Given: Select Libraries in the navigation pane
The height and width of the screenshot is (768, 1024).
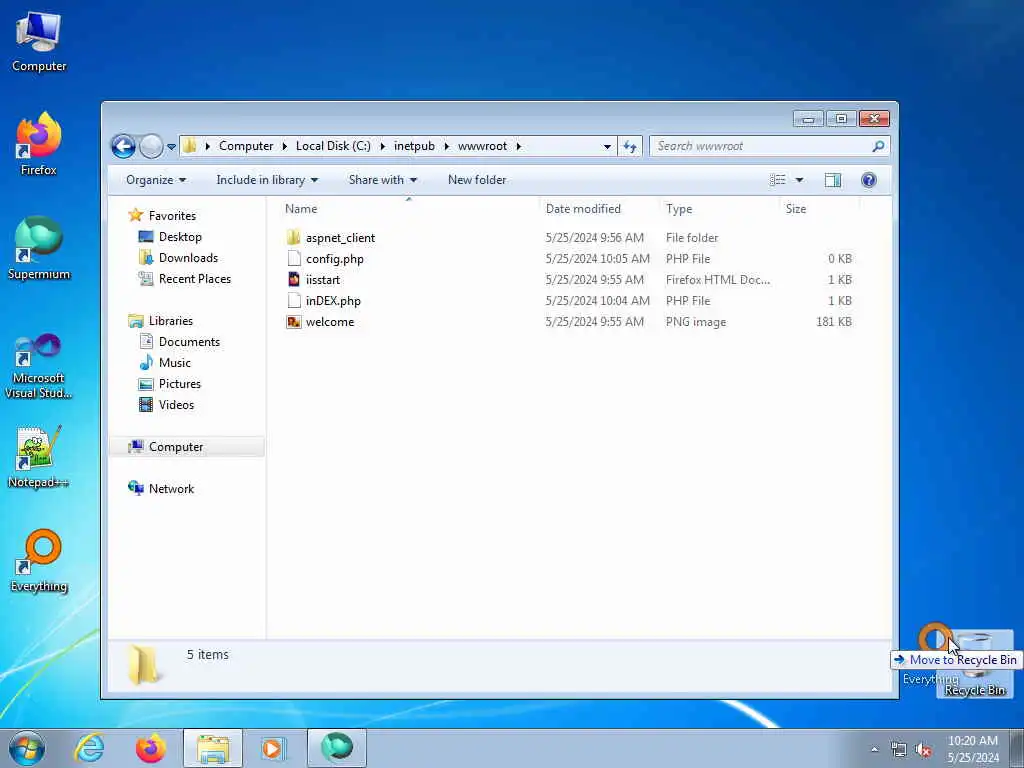Looking at the screenshot, I should point(161,321).
